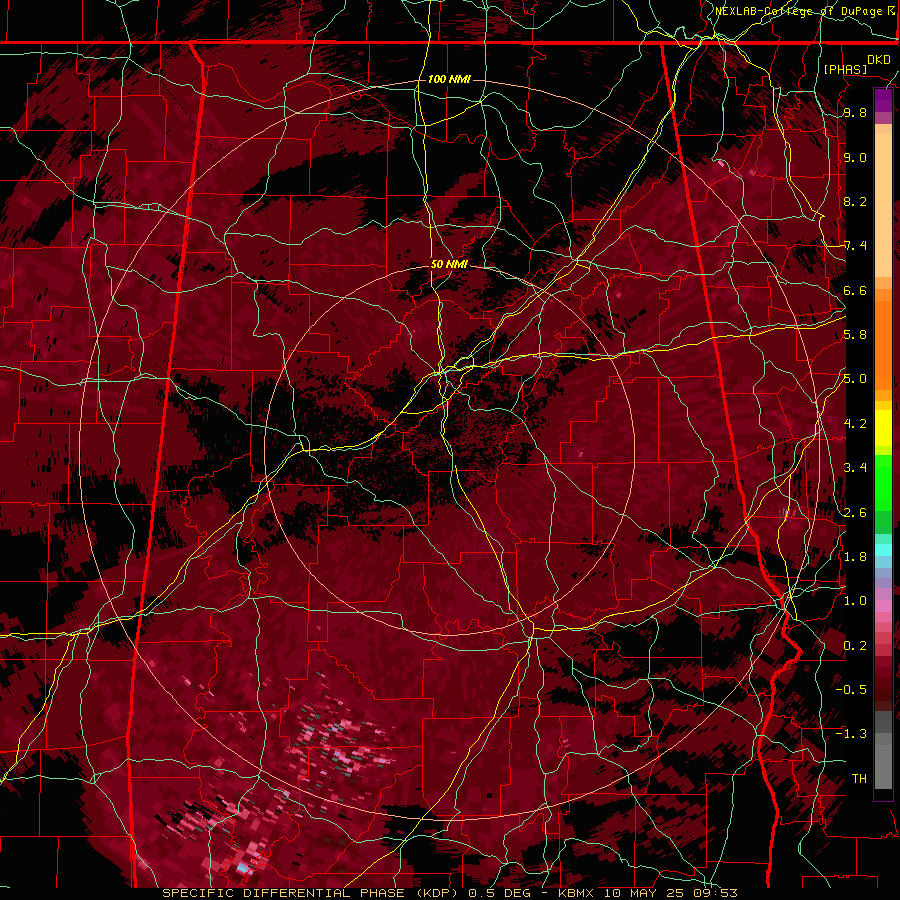
Task: Click the 3.4 scale value
Action: click(855, 468)
